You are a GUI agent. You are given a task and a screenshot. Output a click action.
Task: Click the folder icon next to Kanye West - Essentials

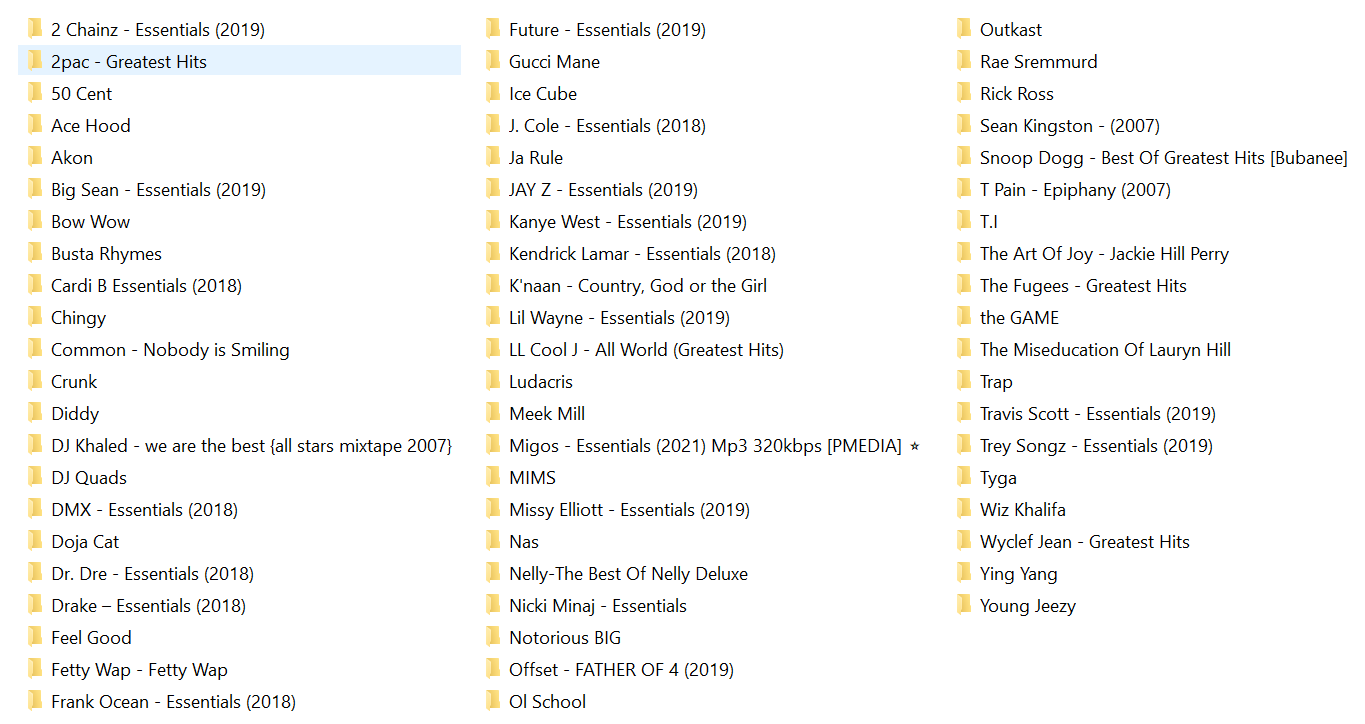point(493,221)
